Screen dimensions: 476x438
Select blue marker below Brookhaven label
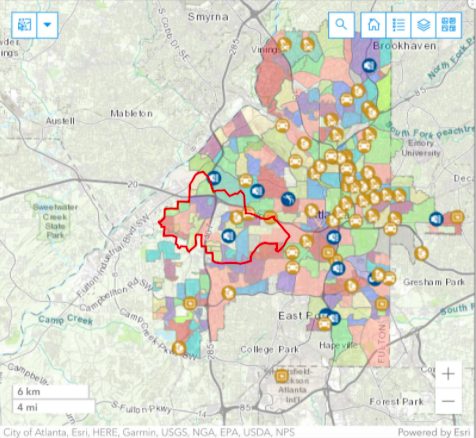pyautogui.click(x=369, y=66)
